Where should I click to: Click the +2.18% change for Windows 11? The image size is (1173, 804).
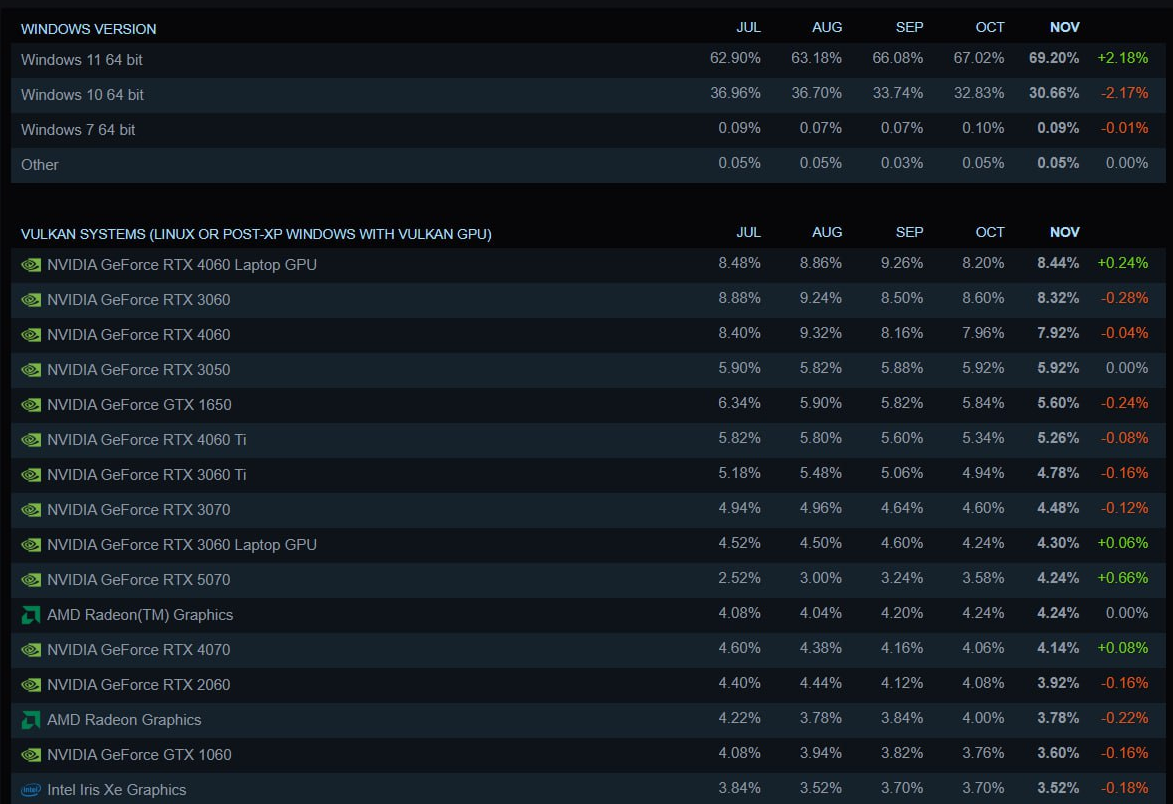coord(1122,59)
